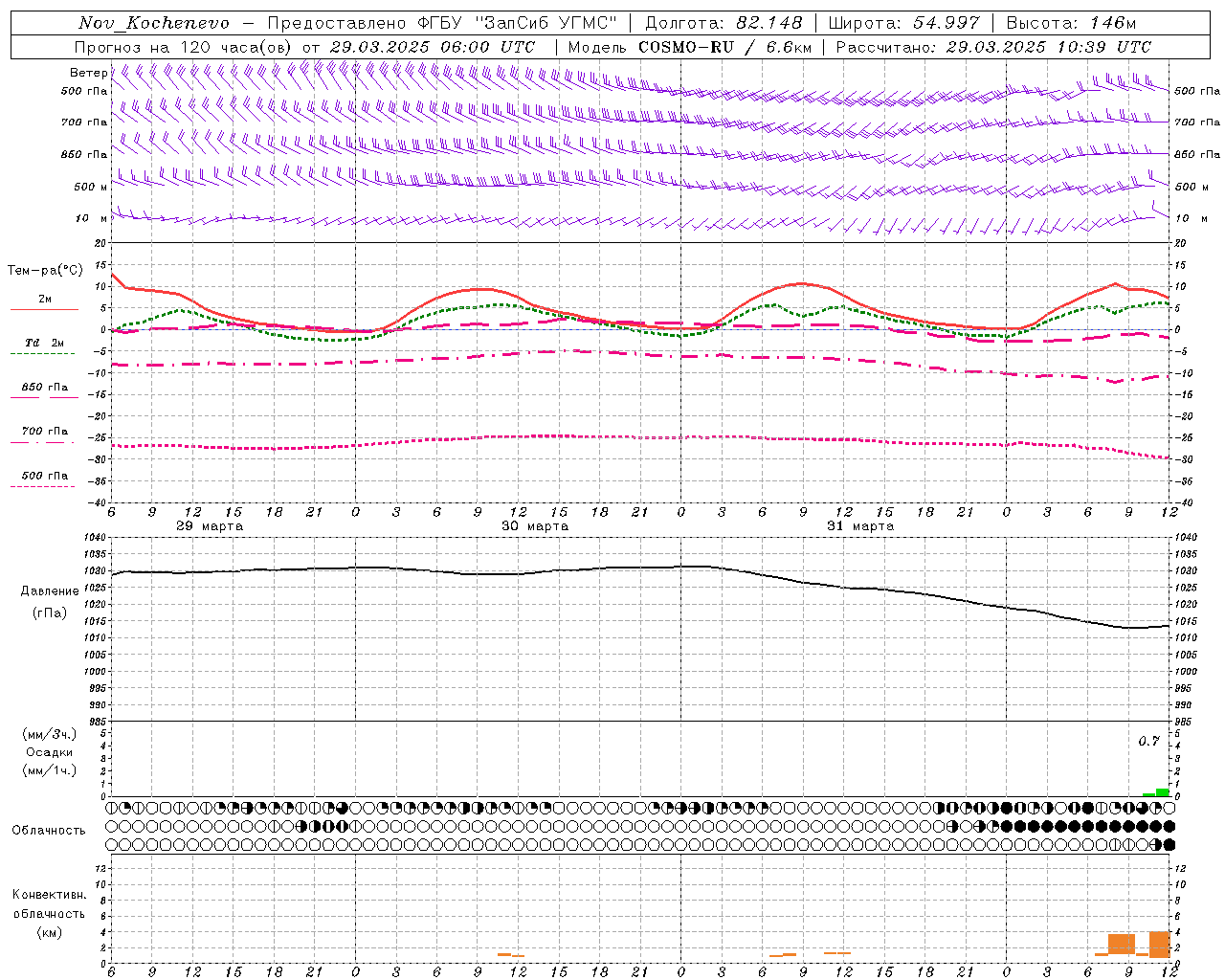The width and height of the screenshot is (1225, 980).
Task: Click the (мм/1ч.) precipitation unit label
Action: [x=50, y=770]
